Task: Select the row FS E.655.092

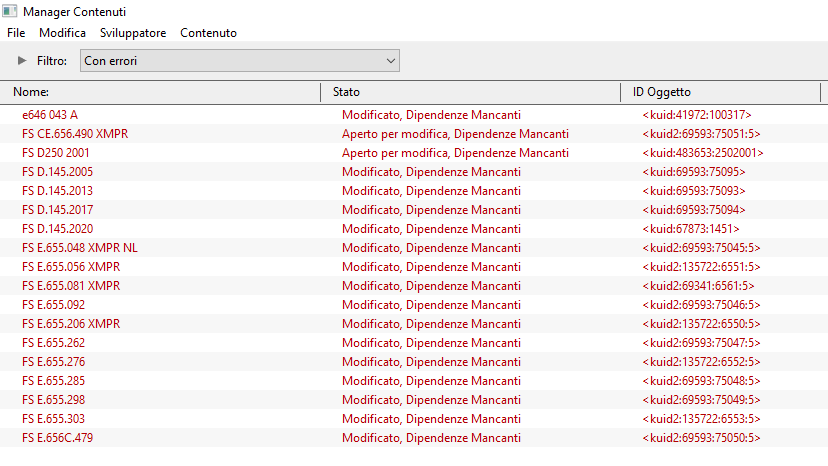Action: click(x=414, y=305)
